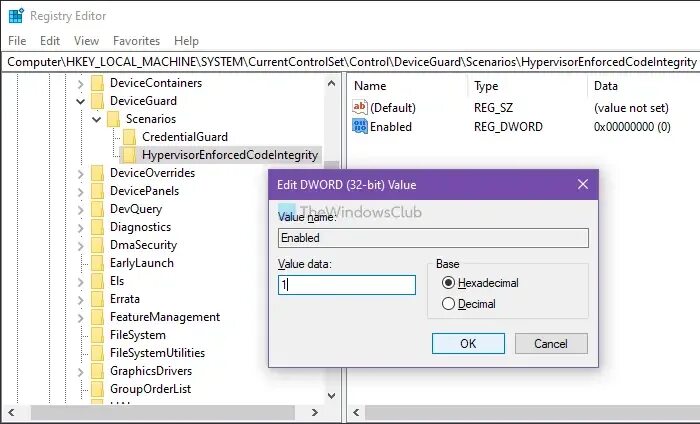Image resolution: width=700 pixels, height=424 pixels.
Task: Click the DevQuery folder icon
Action: point(97,209)
